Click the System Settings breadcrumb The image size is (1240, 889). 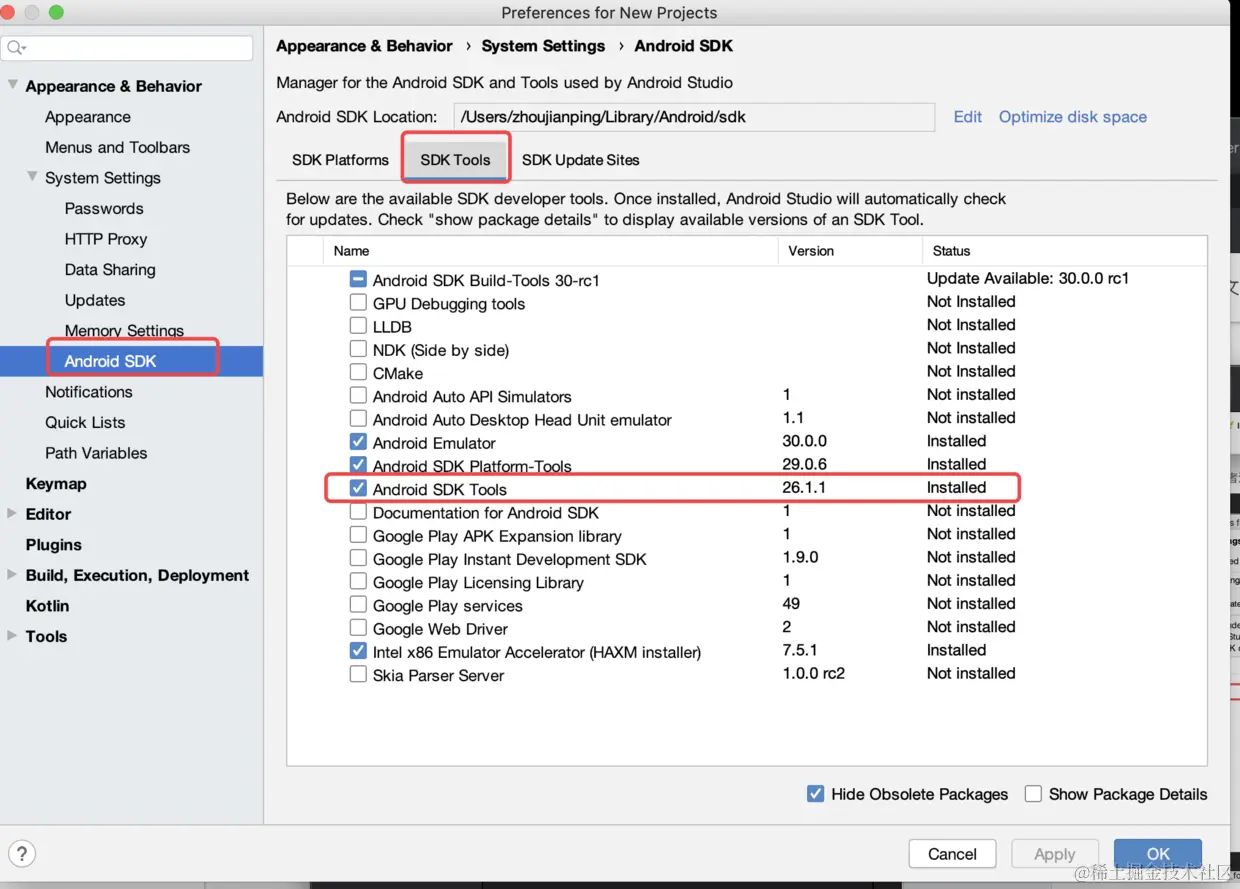pos(543,46)
